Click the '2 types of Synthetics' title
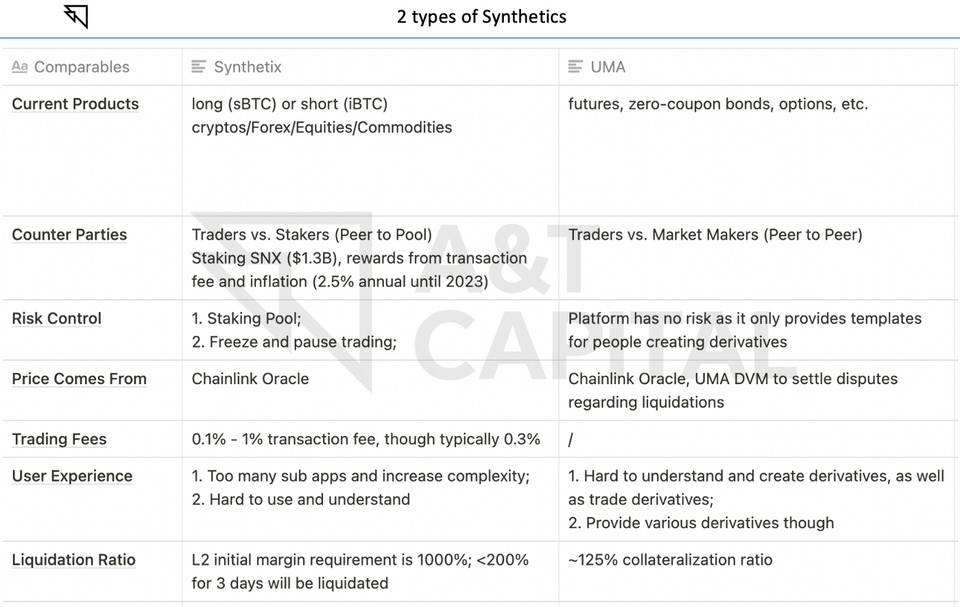The image size is (960, 607). (x=481, y=17)
